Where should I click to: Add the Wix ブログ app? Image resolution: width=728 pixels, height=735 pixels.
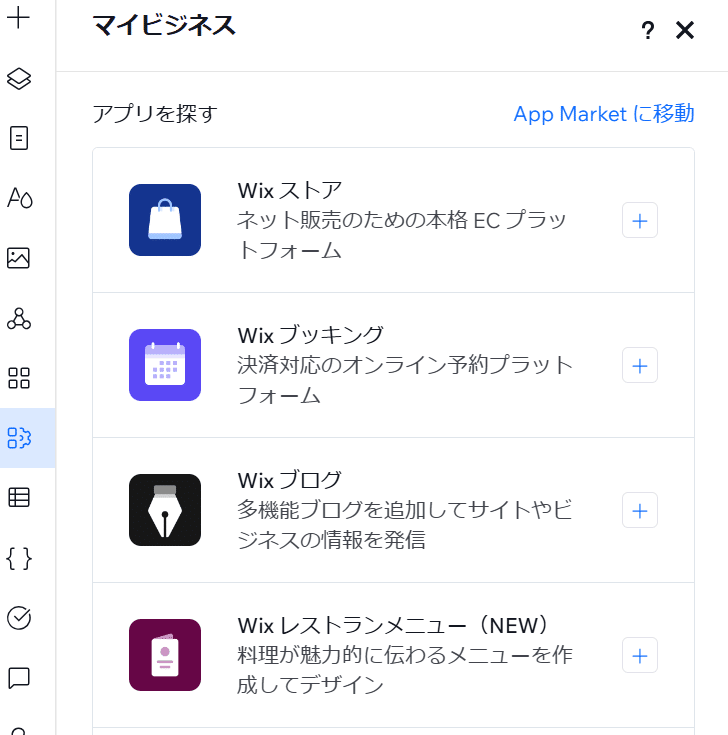[640, 510]
